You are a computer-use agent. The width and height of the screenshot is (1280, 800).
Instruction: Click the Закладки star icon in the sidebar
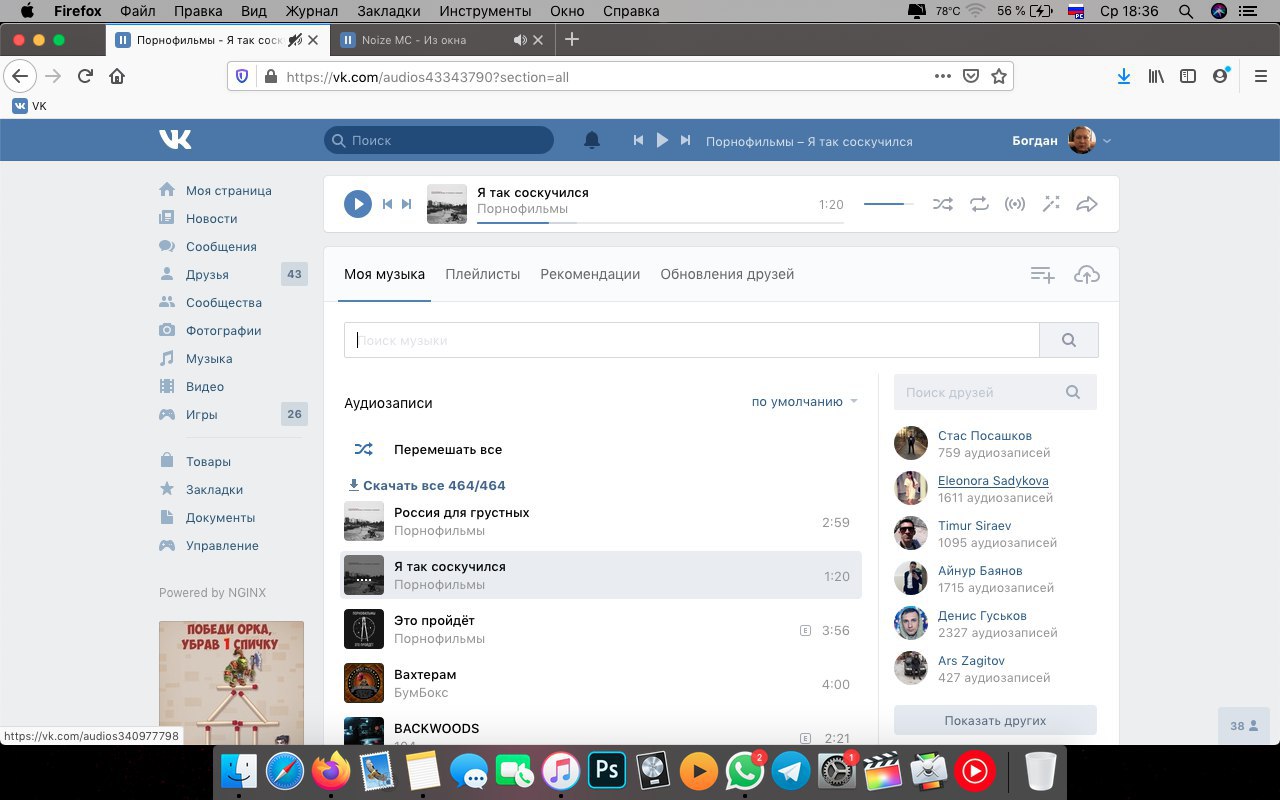(x=167, y=489)
